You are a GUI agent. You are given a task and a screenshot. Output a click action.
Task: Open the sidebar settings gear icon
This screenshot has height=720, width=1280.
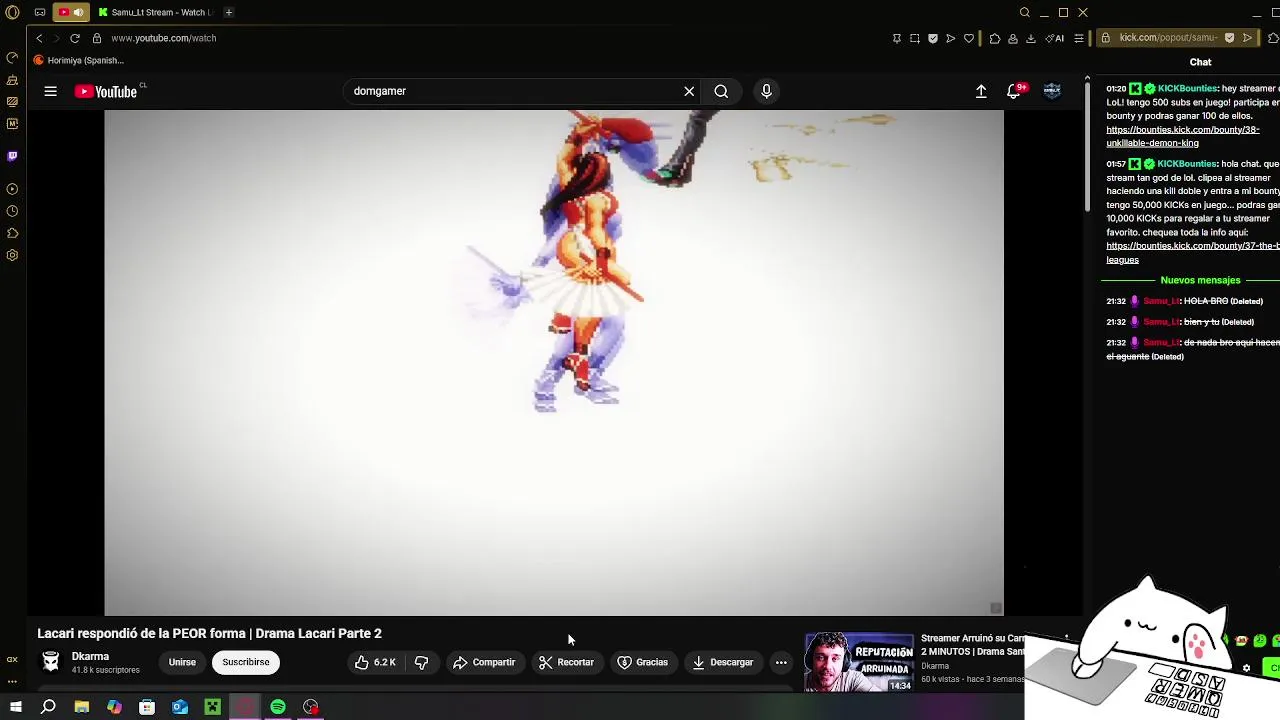(12, 255)
